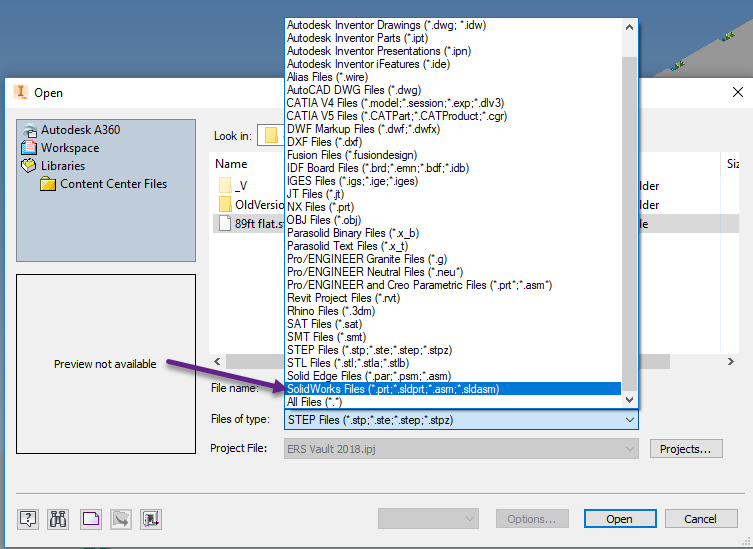Open the disabled dropdown beside Options
This screenshot has height=549, width=753.
click(x=427, y=519)
